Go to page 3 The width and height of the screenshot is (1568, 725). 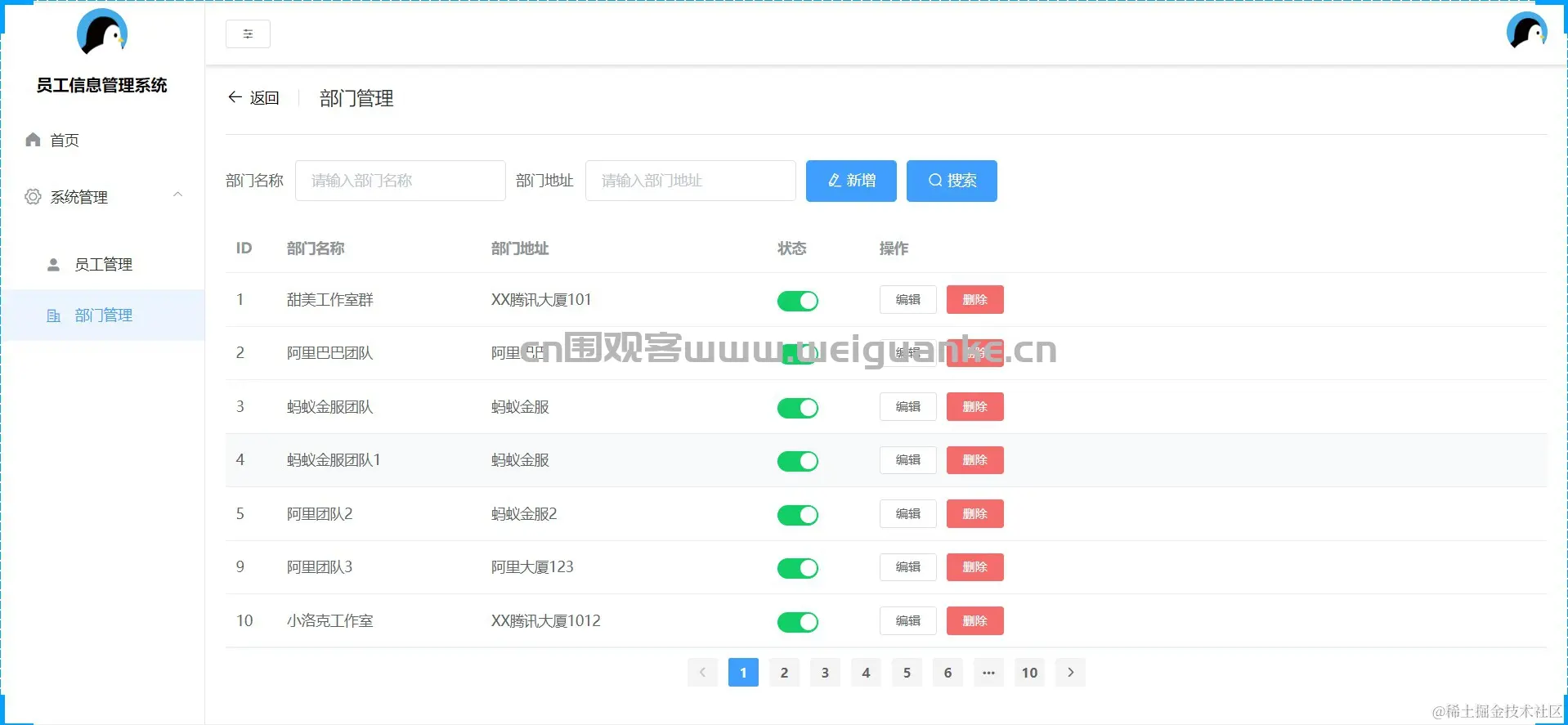[x=825, y=673]
